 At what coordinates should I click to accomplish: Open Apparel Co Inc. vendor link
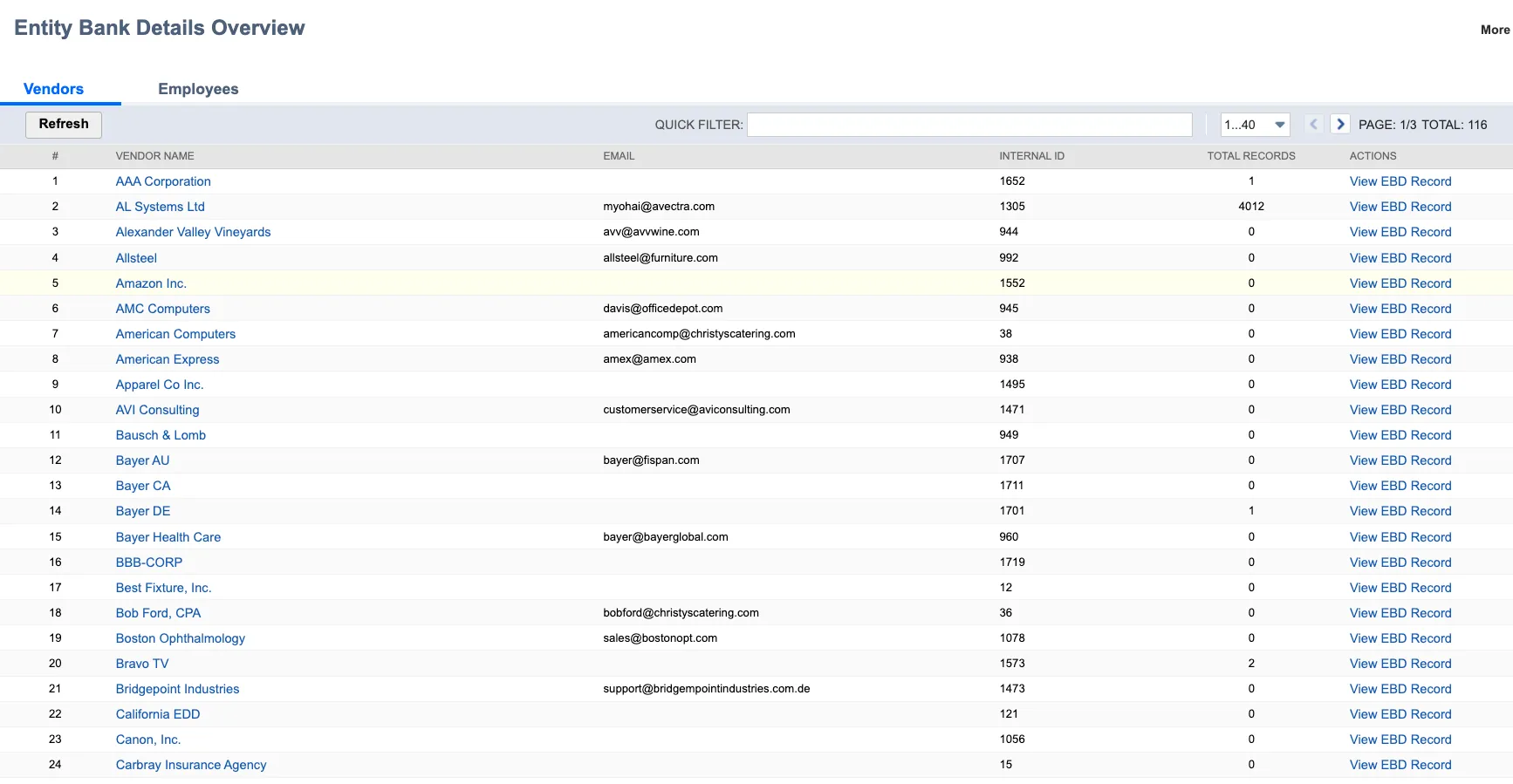tap(160, 385)
